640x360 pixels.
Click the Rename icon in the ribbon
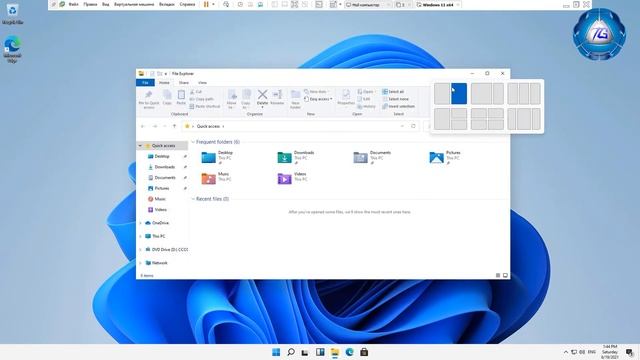[277, 95]
